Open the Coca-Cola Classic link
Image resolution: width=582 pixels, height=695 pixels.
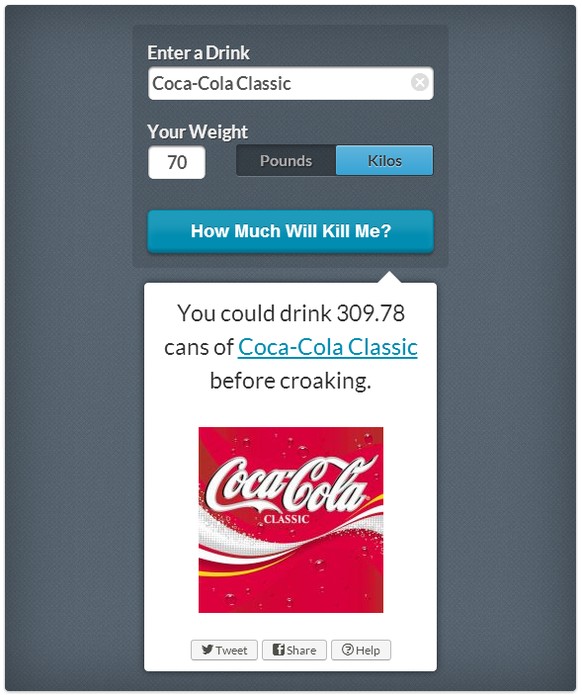pos(328,347)
